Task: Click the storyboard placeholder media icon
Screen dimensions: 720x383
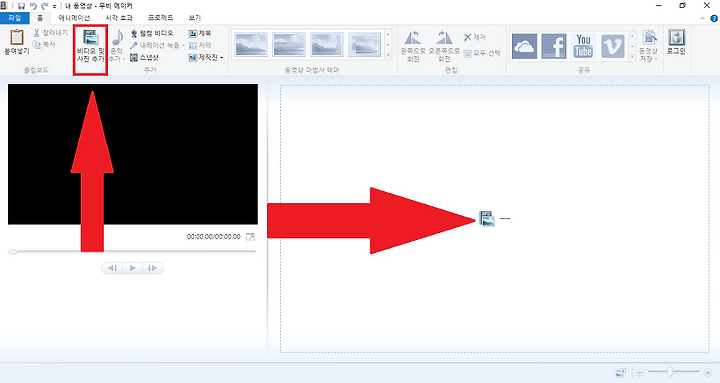Action: pyautogui.click(x=487, y=219)
